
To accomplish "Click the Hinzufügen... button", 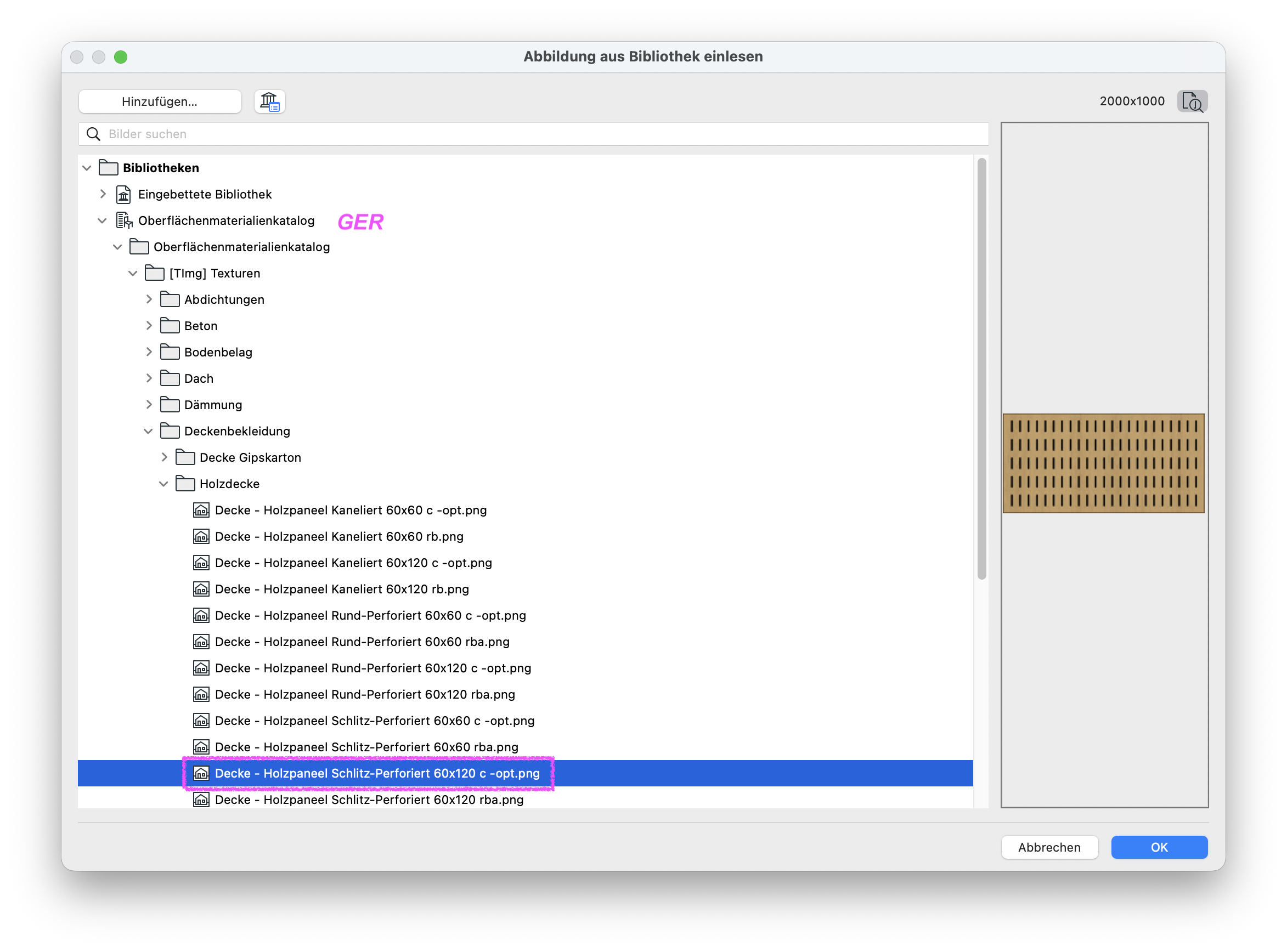I will (160, 101).
